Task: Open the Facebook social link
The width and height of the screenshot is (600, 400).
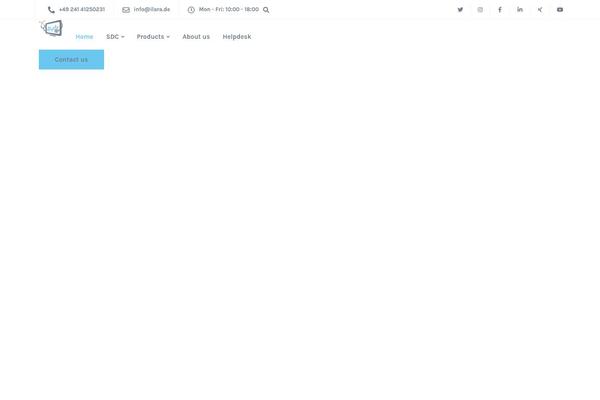Action: 500,10
